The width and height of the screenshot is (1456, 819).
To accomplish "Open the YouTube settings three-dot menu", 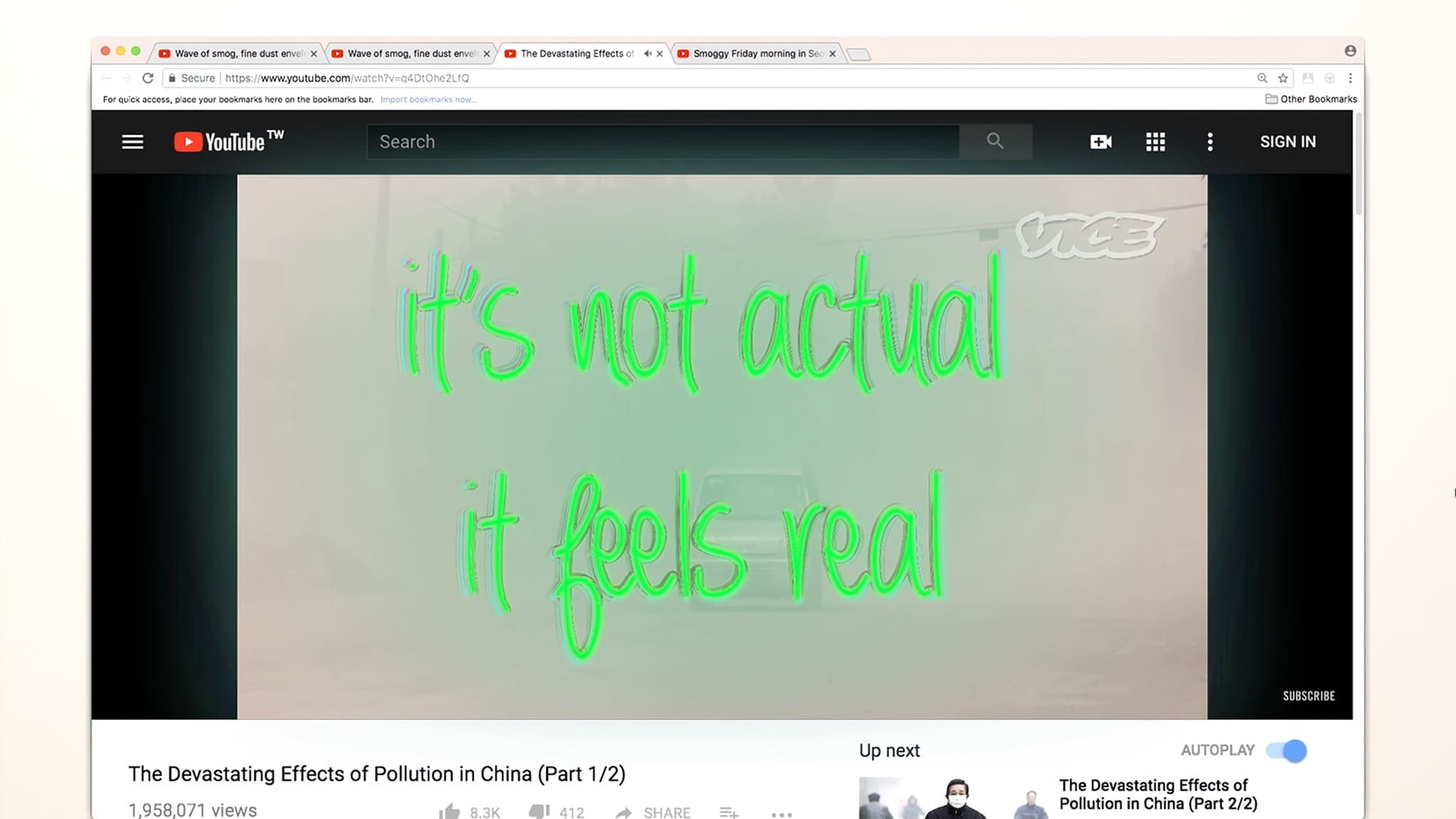I will pyautogui.click(x=1210, y=142).
